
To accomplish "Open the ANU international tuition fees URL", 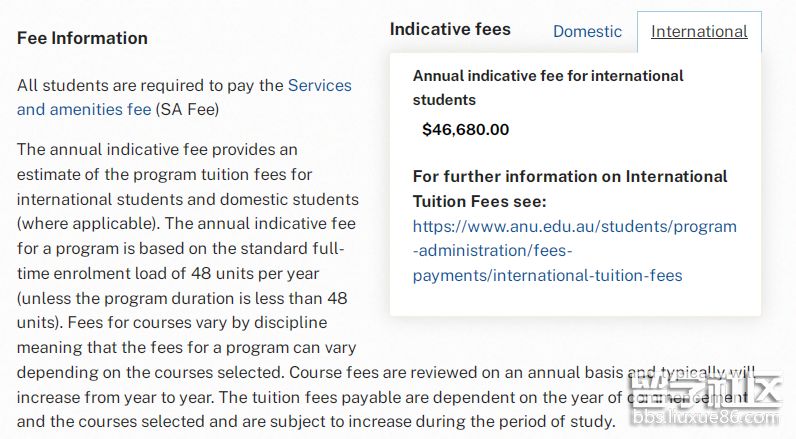I will point(574,250).
